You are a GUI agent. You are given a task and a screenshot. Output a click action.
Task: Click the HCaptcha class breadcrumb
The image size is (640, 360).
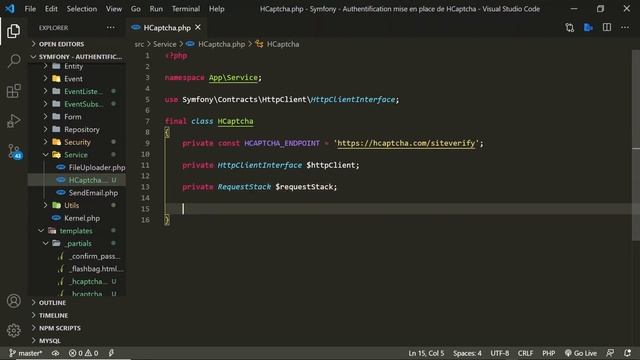click(278, 44)
